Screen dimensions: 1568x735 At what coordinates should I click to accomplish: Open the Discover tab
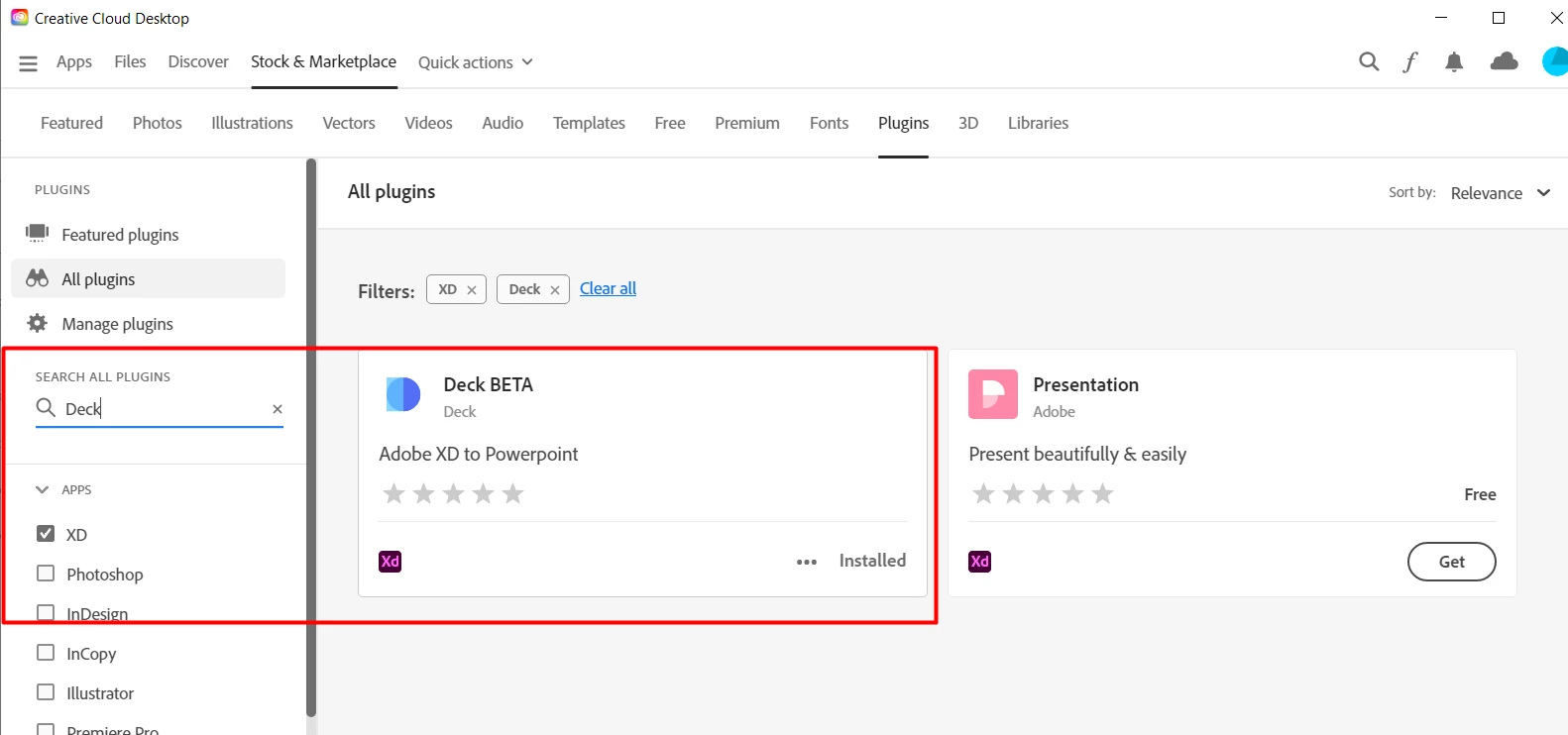[198, 61]
